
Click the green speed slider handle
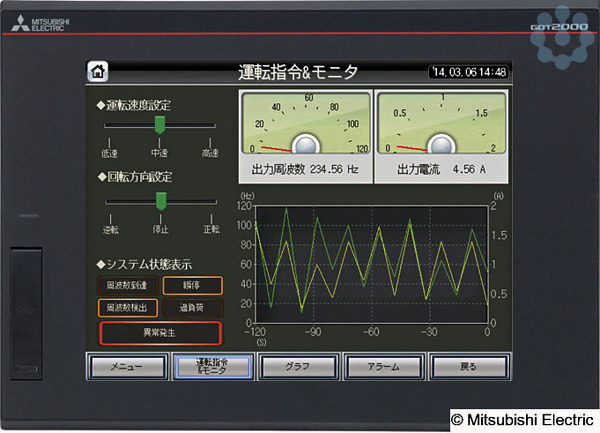[159, 124]
